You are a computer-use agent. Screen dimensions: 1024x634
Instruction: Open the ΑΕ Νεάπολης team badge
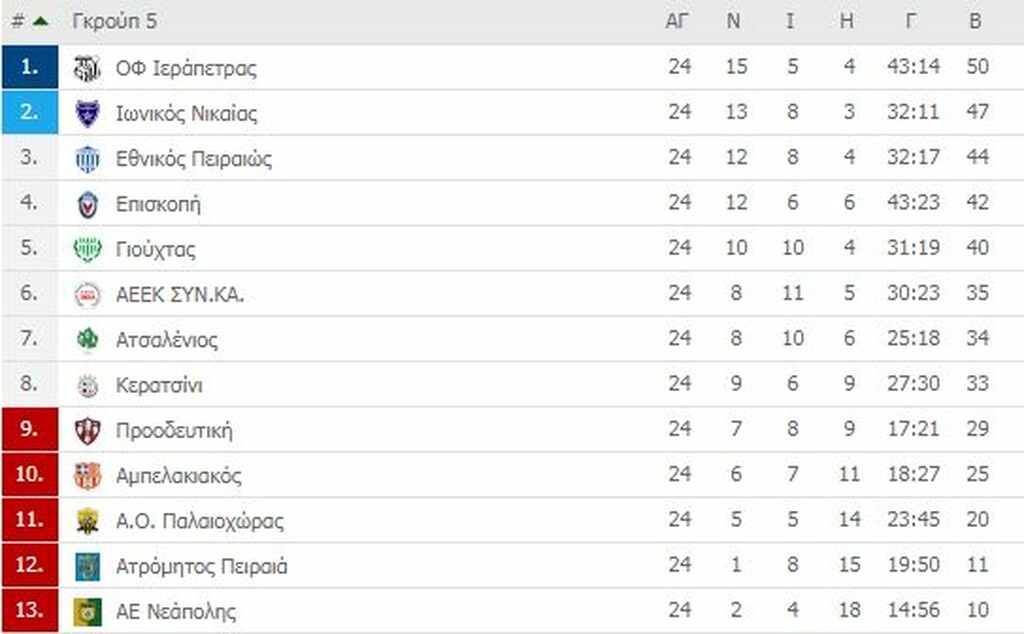88,610
